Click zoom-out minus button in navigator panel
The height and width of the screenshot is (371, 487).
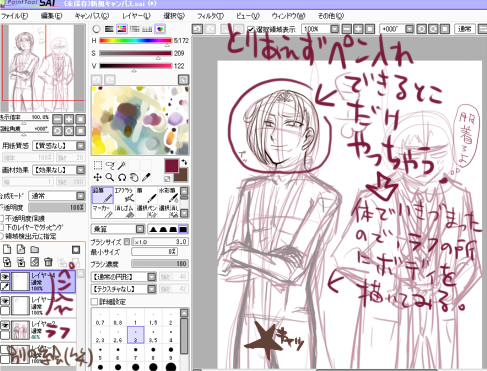58,119
